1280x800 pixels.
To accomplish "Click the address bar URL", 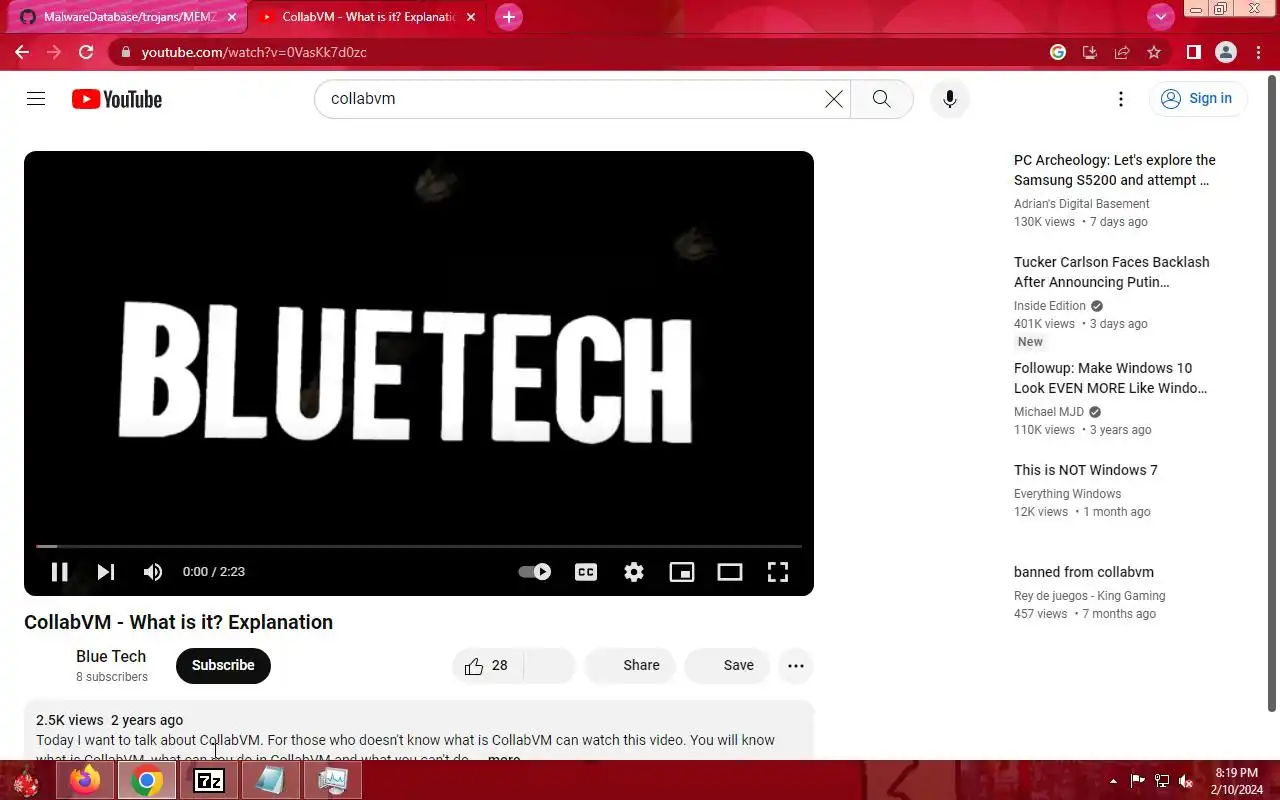I will [x=254, y=52].
